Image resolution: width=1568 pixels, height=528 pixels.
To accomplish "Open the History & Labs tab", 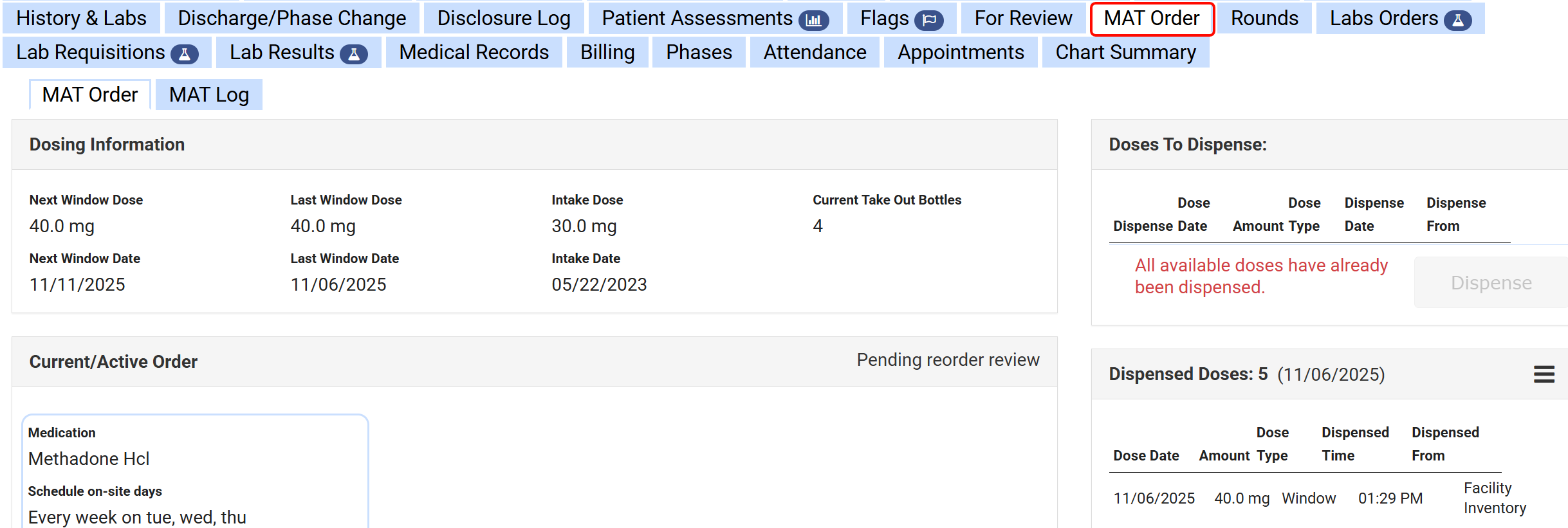I will point(81,18).
